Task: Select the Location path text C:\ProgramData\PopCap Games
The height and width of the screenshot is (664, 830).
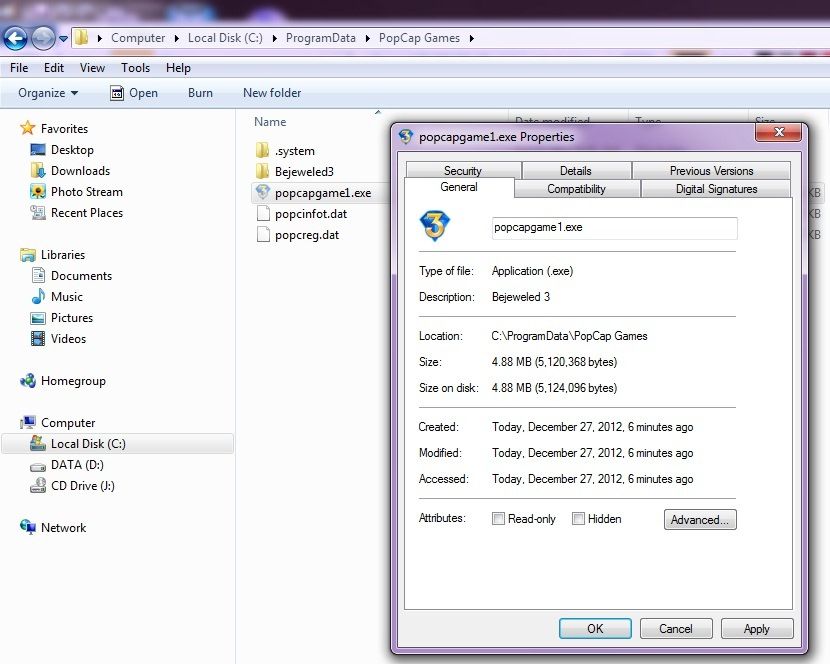Action: point(569,336)
